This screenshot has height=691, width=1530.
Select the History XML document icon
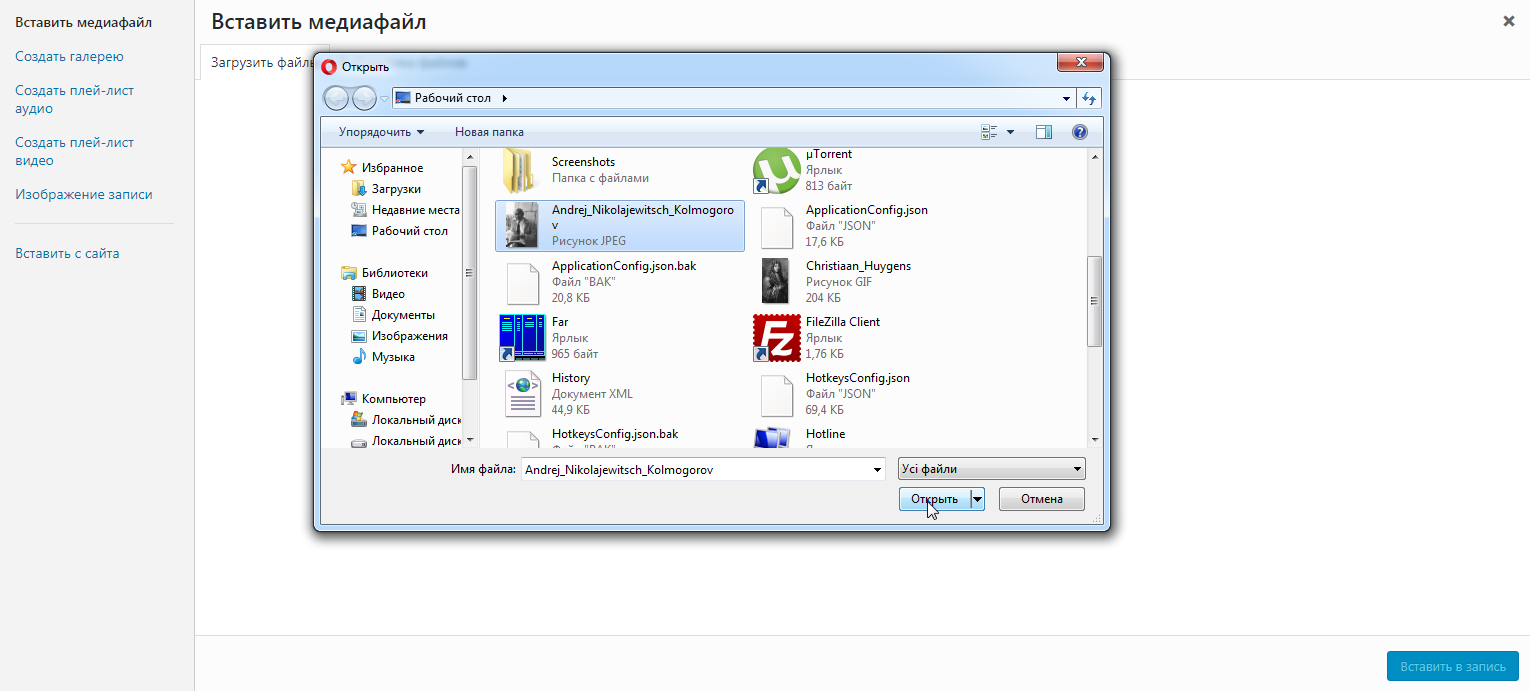[x=522, y=394]
